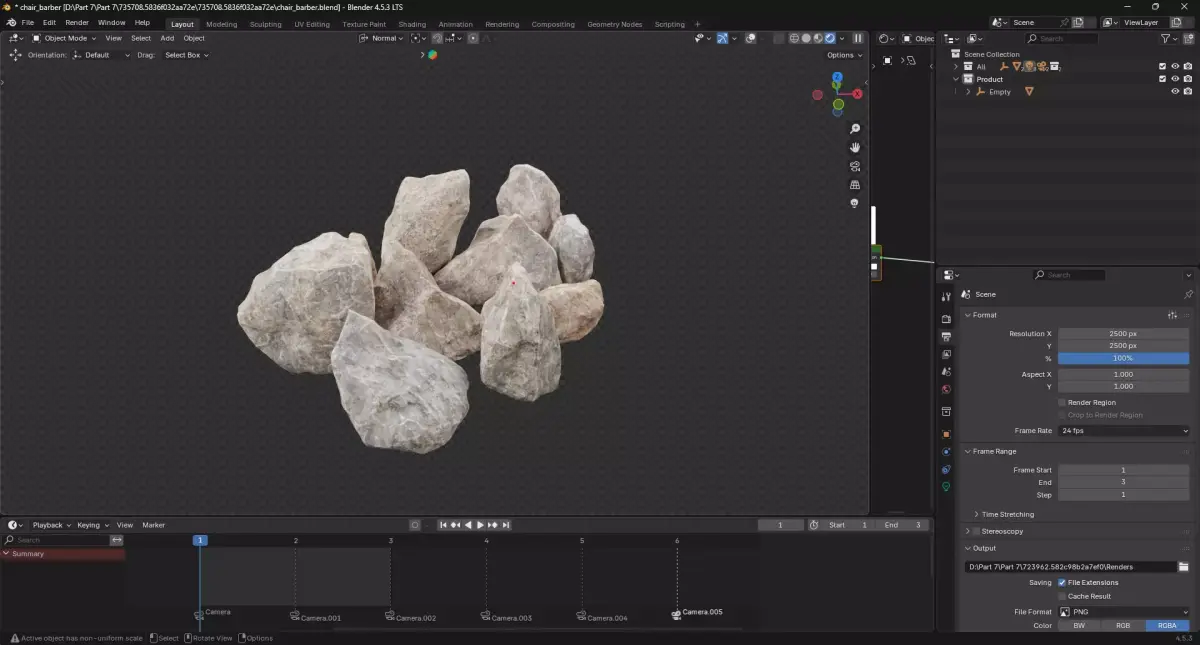1200x645 pixels.
Task: Enable the Render Region checkbox
Action: coord(1062,402)
